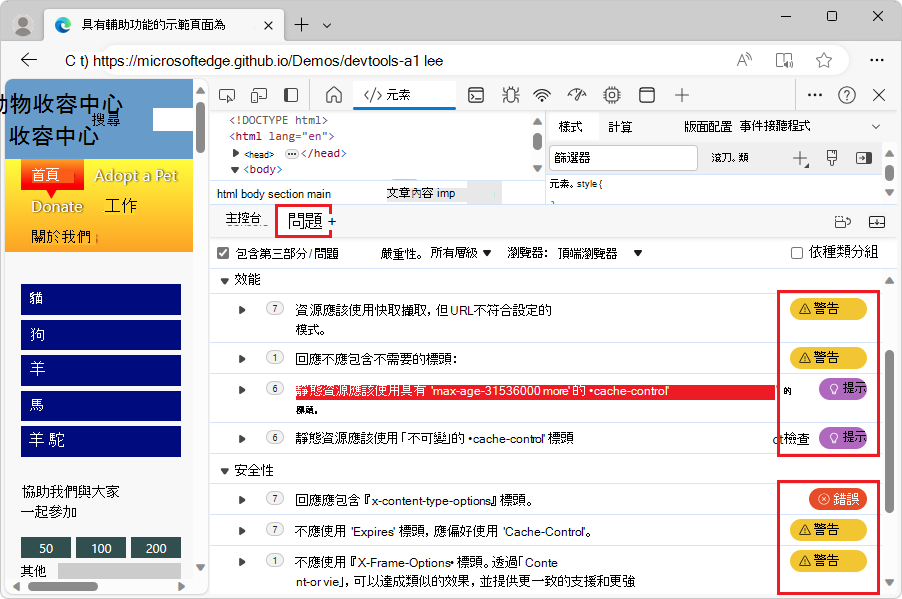Click the network conditions wifi icon
This screenshot has width=902, height=599.
(541, 97)
